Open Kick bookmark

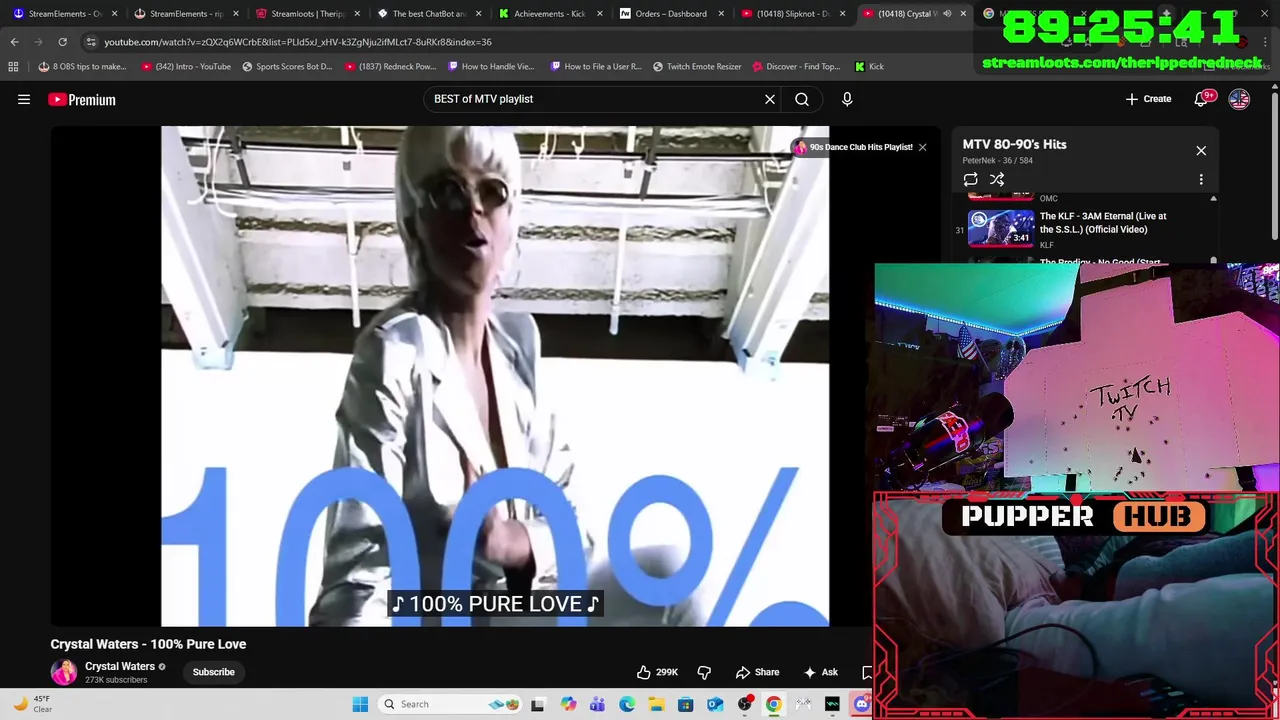(869, 66)
